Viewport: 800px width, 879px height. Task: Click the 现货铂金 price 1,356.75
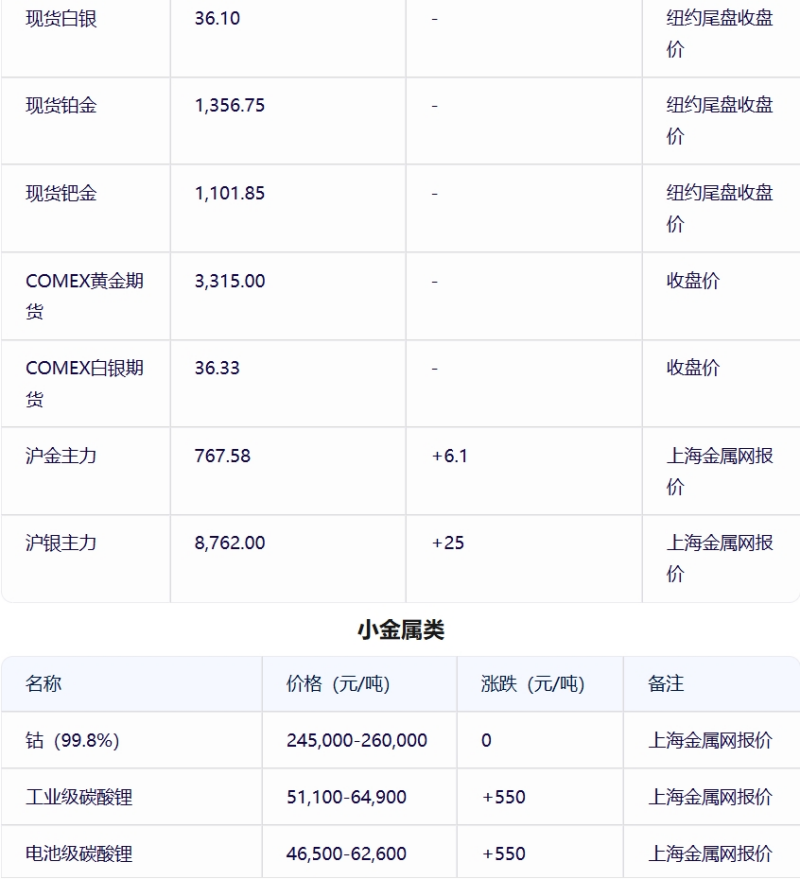tap(229, 105)
